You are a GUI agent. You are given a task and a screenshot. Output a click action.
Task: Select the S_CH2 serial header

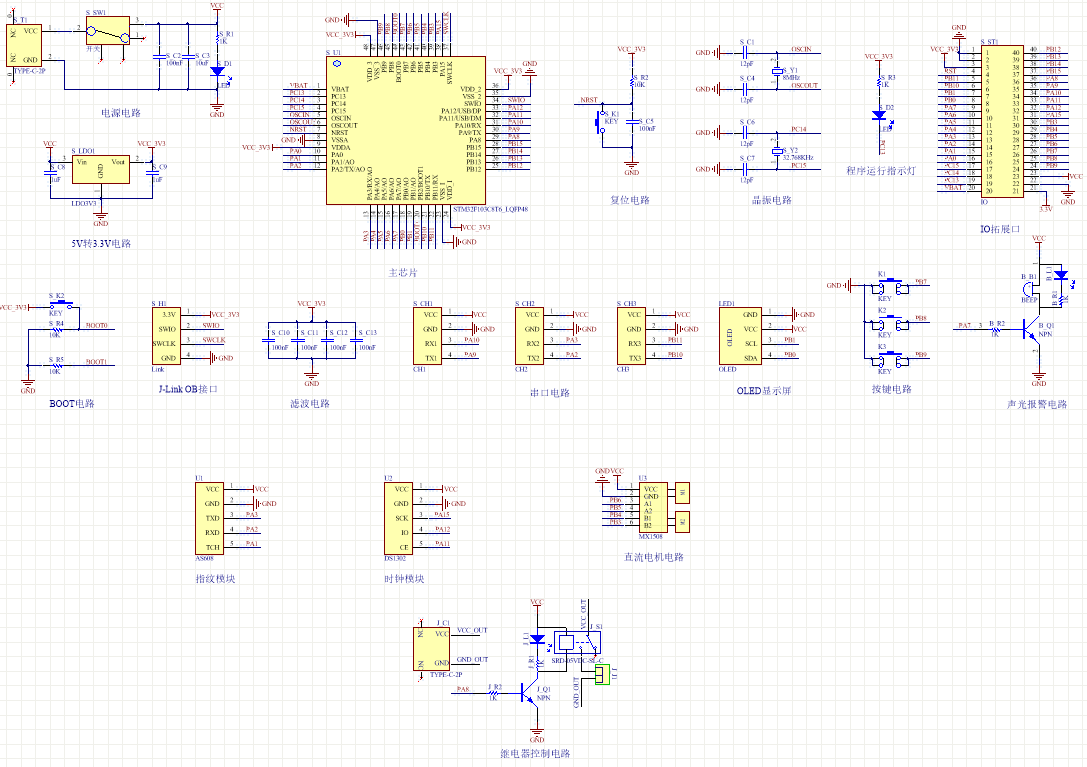[530, 336]
